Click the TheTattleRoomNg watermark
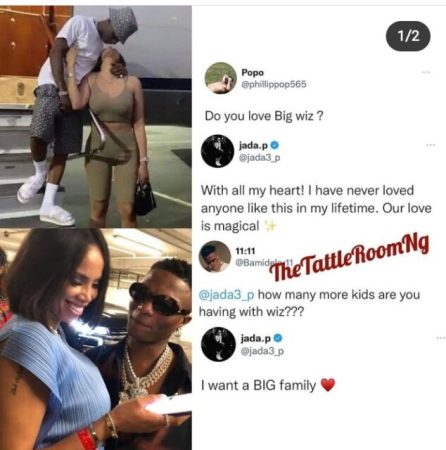Viewport: 446px width, 450px height. [x=349, y=258]
